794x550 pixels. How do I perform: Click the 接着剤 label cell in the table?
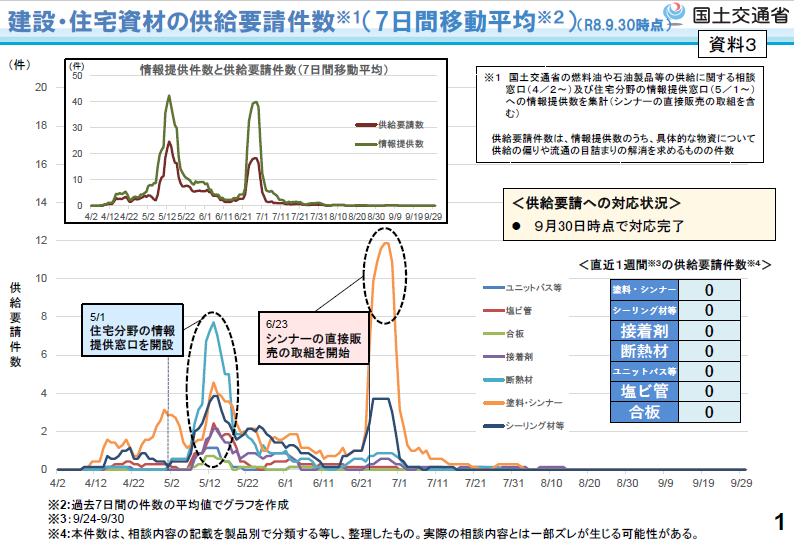[x=644, y=331]
